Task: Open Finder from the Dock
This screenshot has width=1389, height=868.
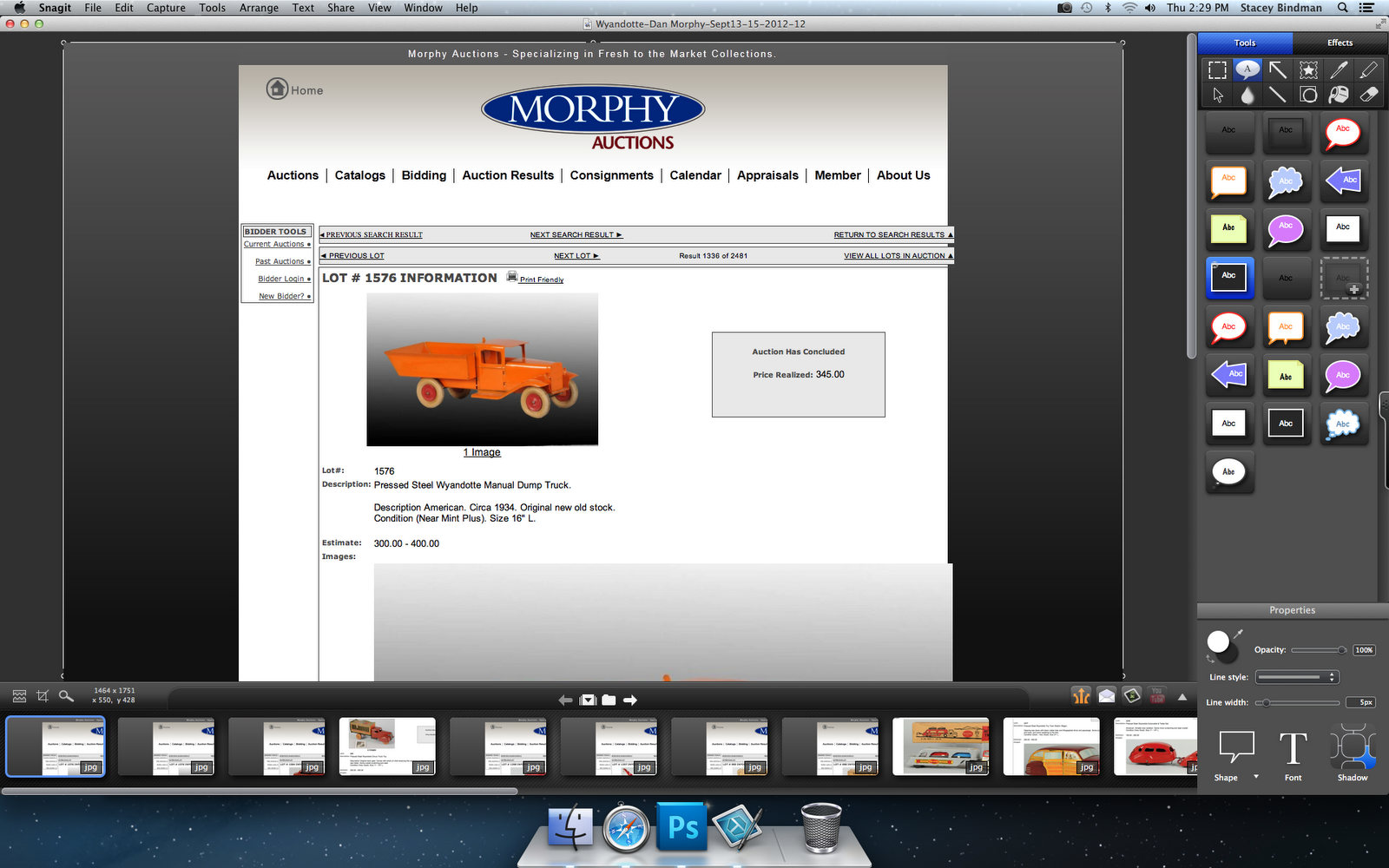Action: (570, 827)
